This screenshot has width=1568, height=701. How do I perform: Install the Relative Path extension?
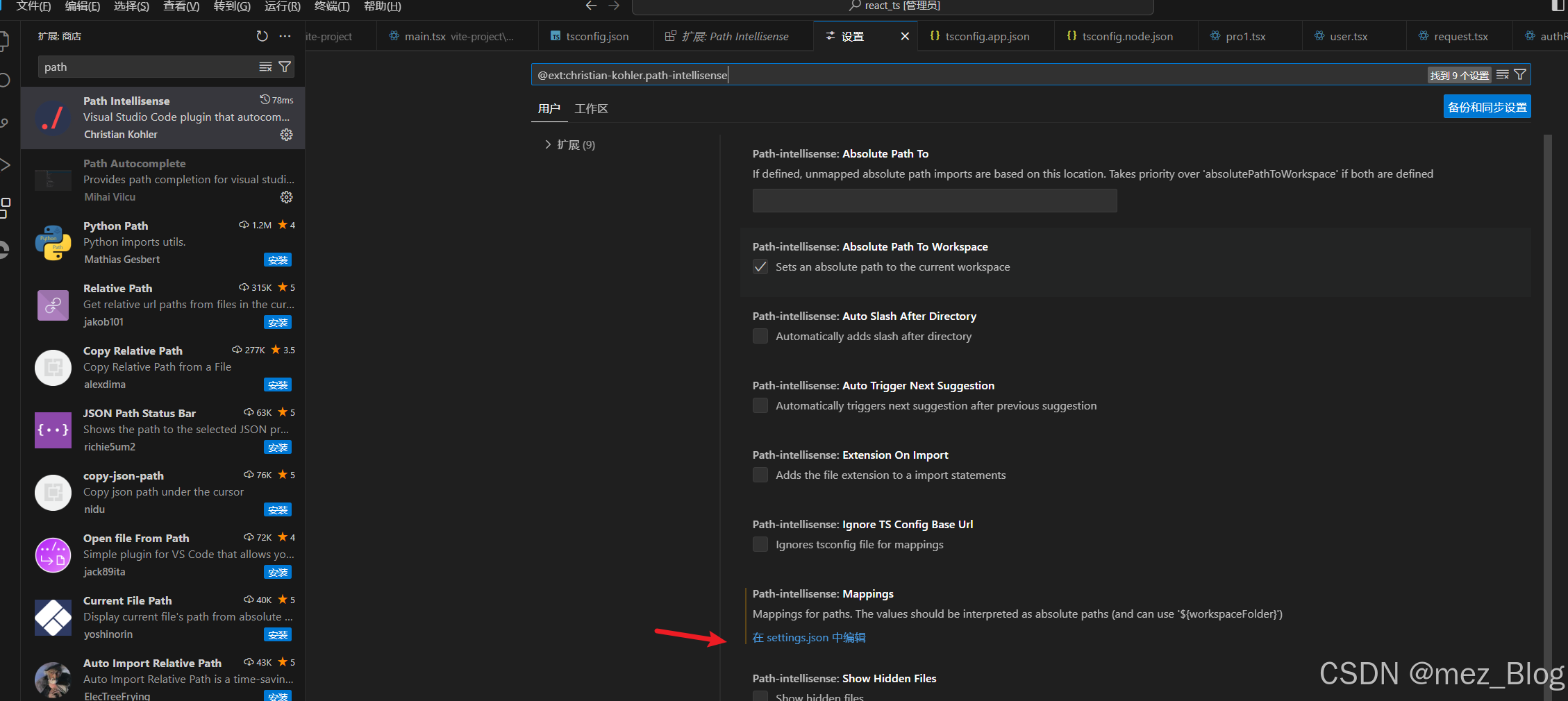click(278, 323)
